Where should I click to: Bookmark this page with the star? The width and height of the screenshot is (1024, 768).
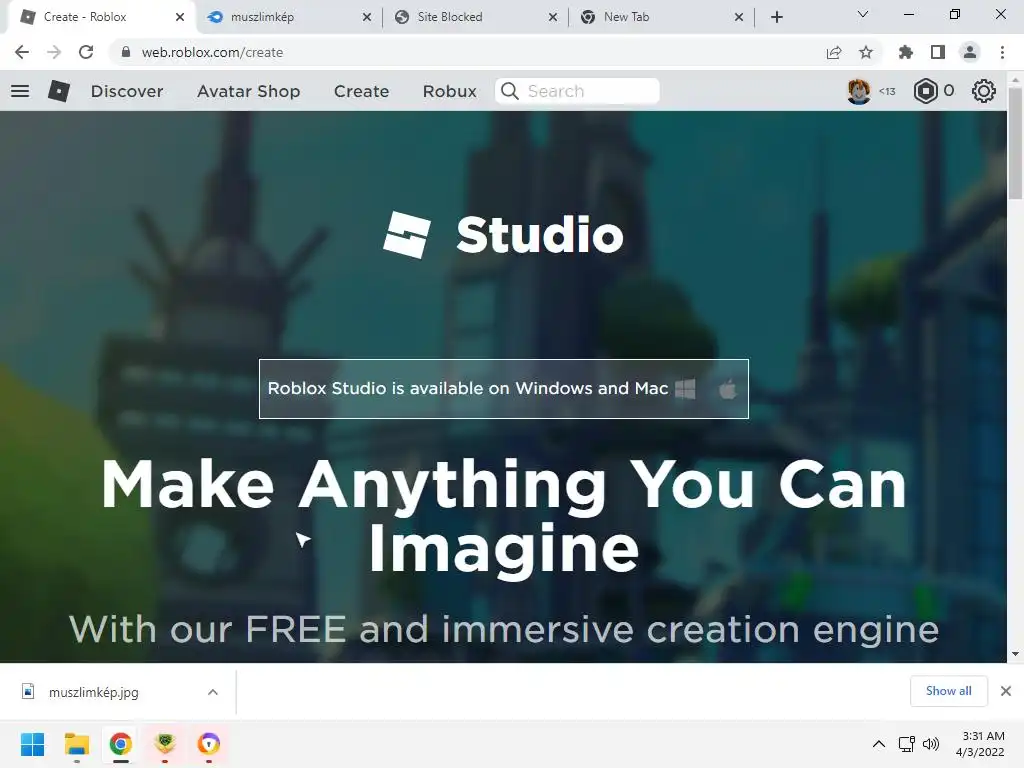pyautogui.click(x=866, y=52)
